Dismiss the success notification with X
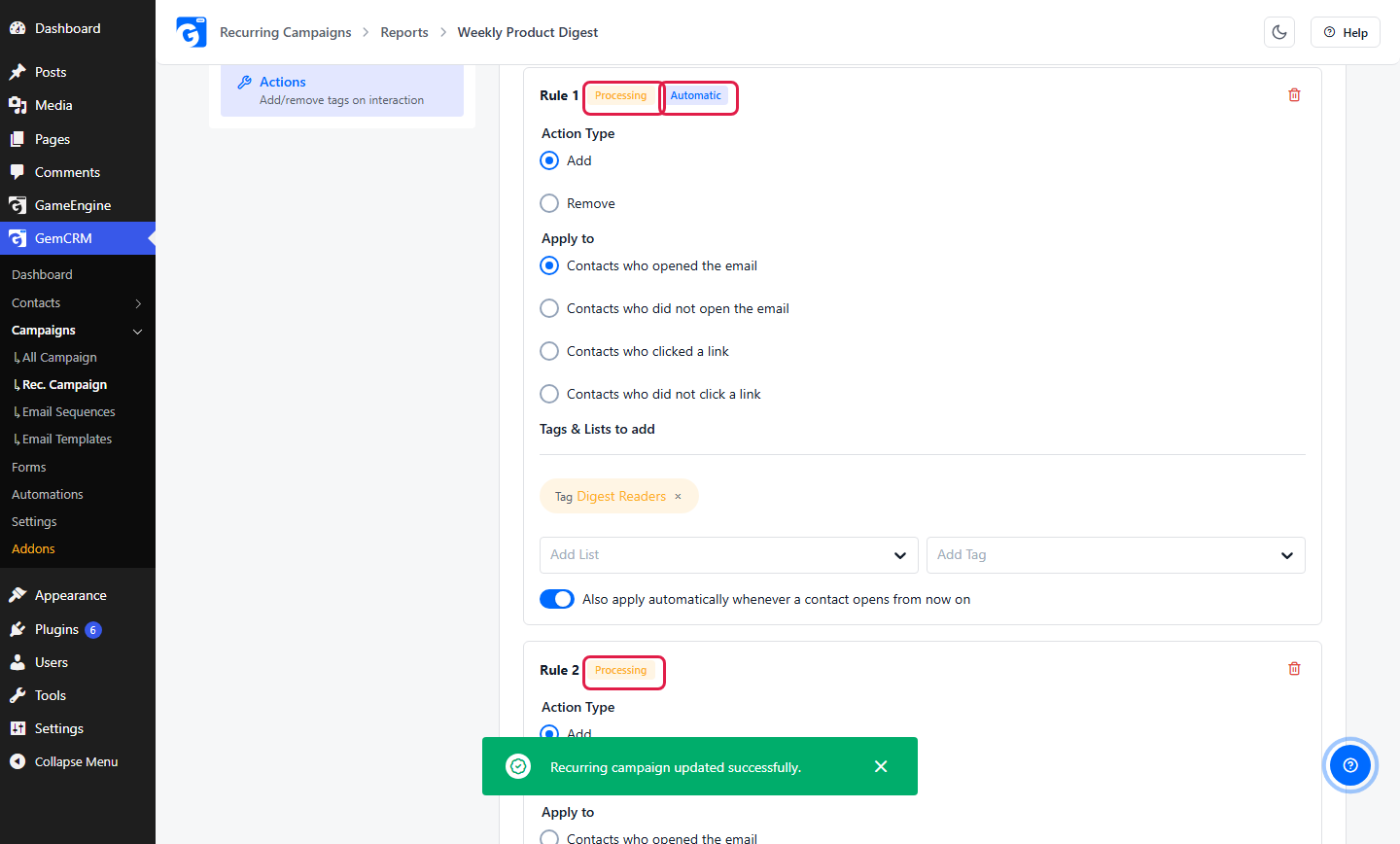This screenshot has height=844, width=1400. click(881, 766)
